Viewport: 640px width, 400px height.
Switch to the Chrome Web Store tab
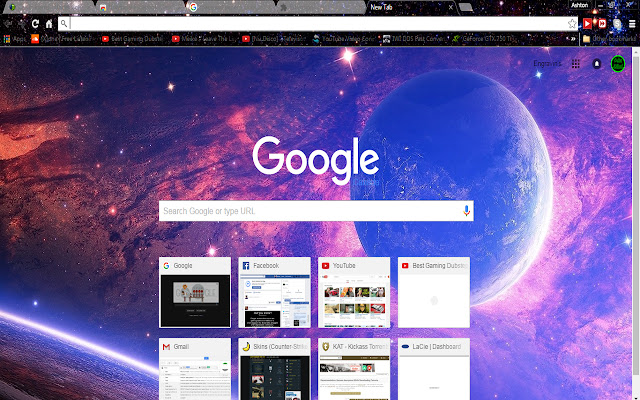click(x=140, y=7)
